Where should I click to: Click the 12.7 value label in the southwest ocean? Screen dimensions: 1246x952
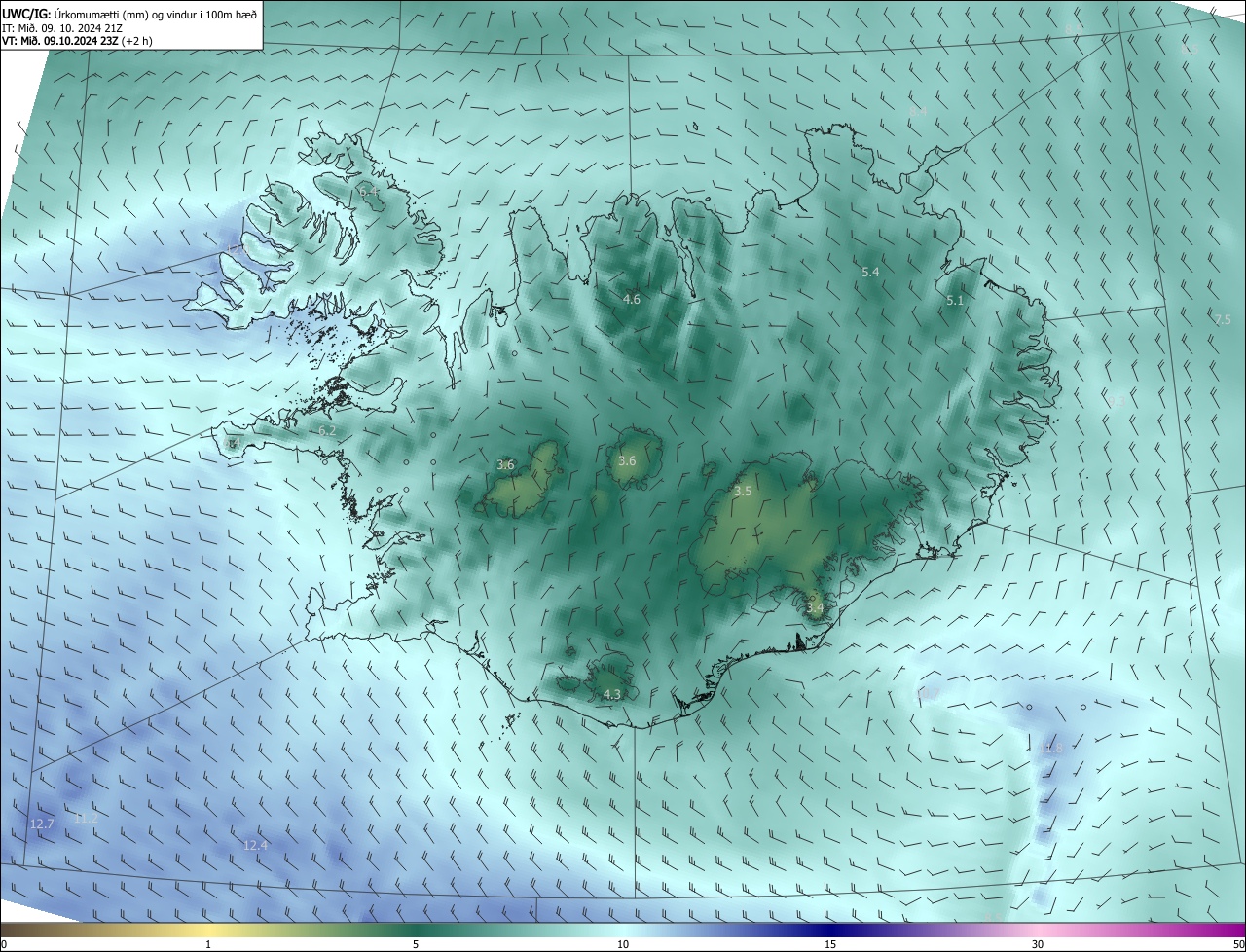(42, 824)
